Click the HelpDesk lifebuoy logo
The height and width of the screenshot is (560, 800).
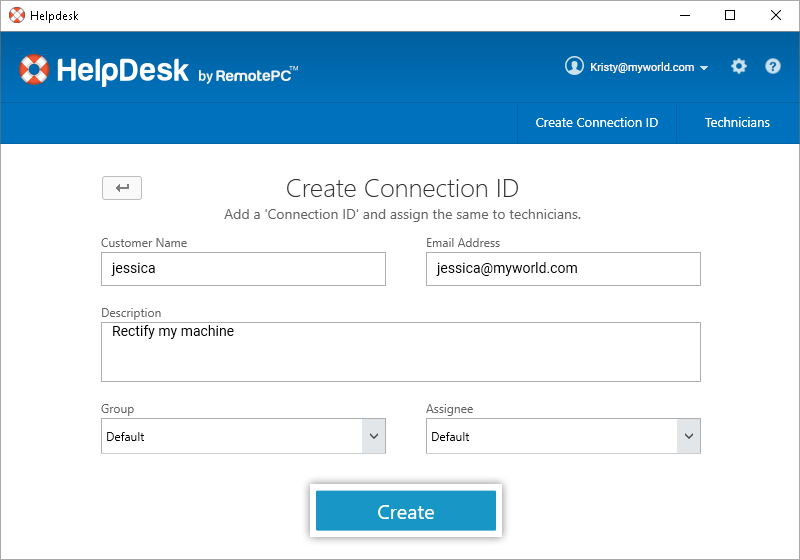point(34,69)
